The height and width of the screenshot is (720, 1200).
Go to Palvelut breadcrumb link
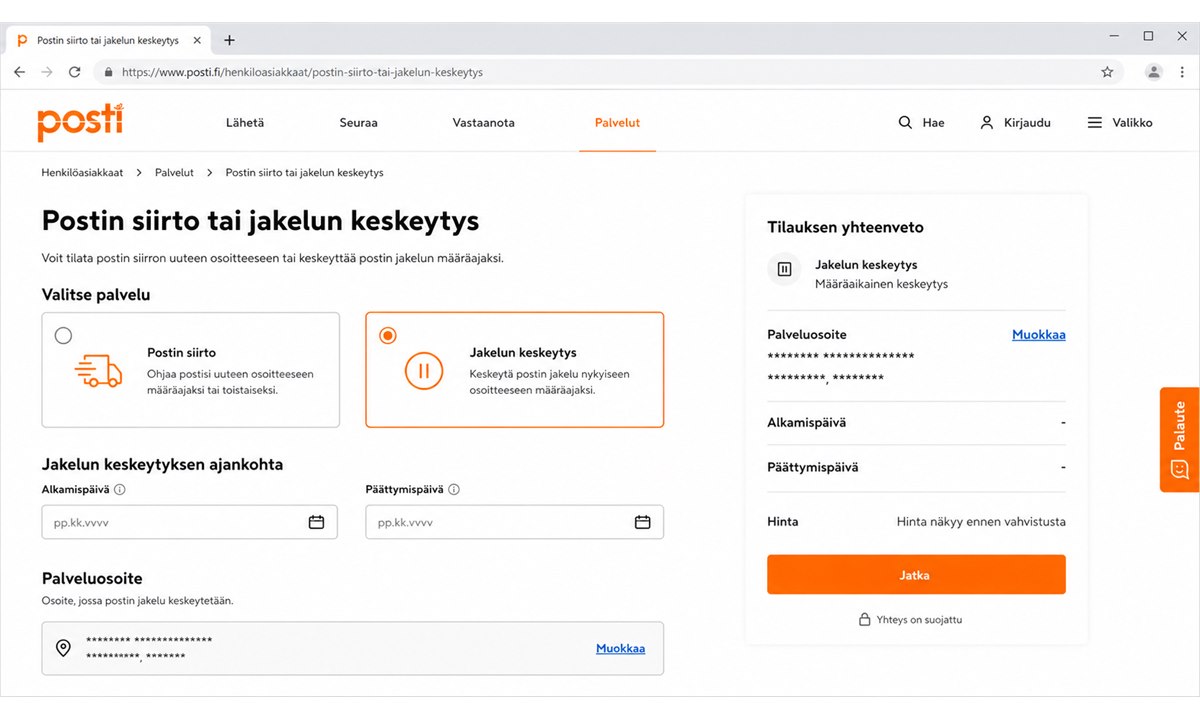(x=174, y=173)
